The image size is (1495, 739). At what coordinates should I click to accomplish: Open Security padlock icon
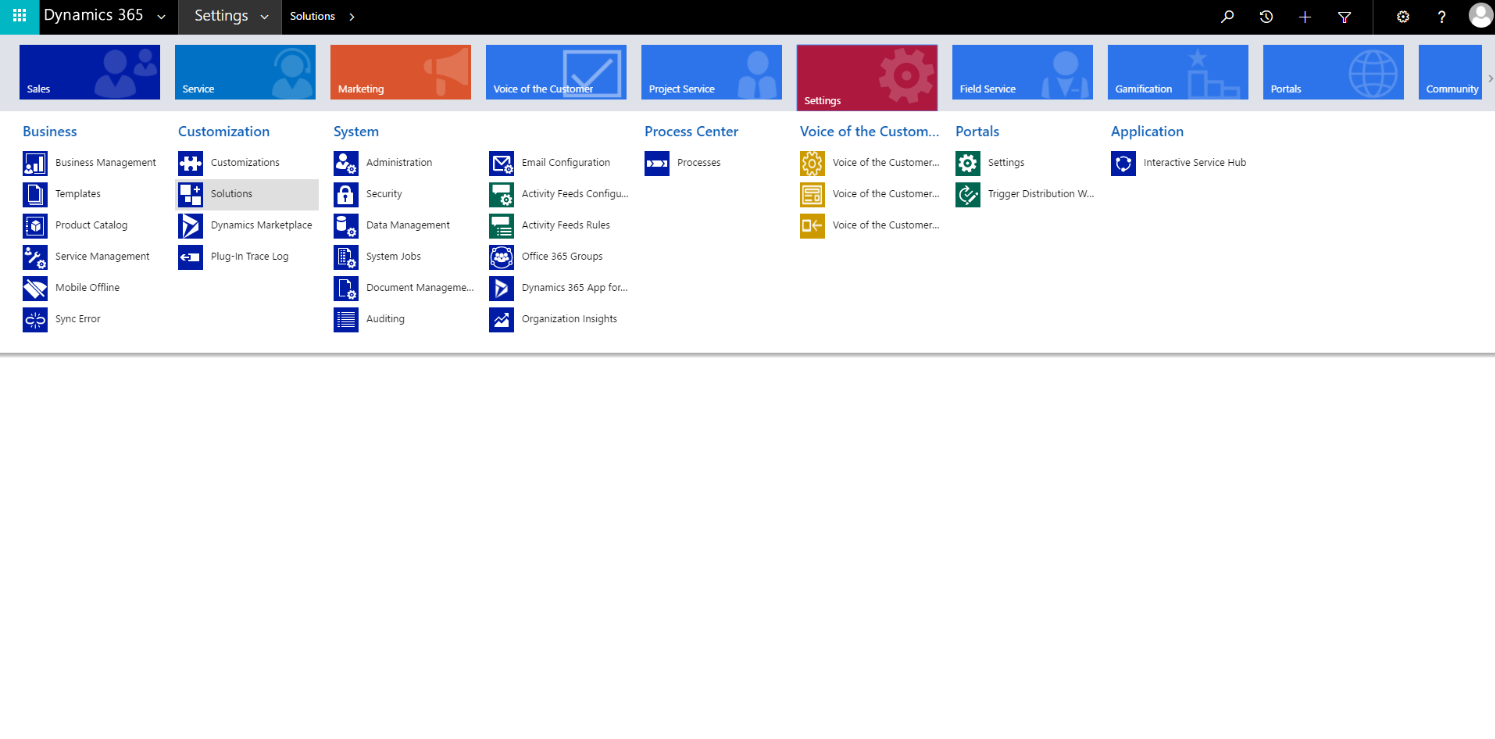pyautogui.click(x=346, y=194)
